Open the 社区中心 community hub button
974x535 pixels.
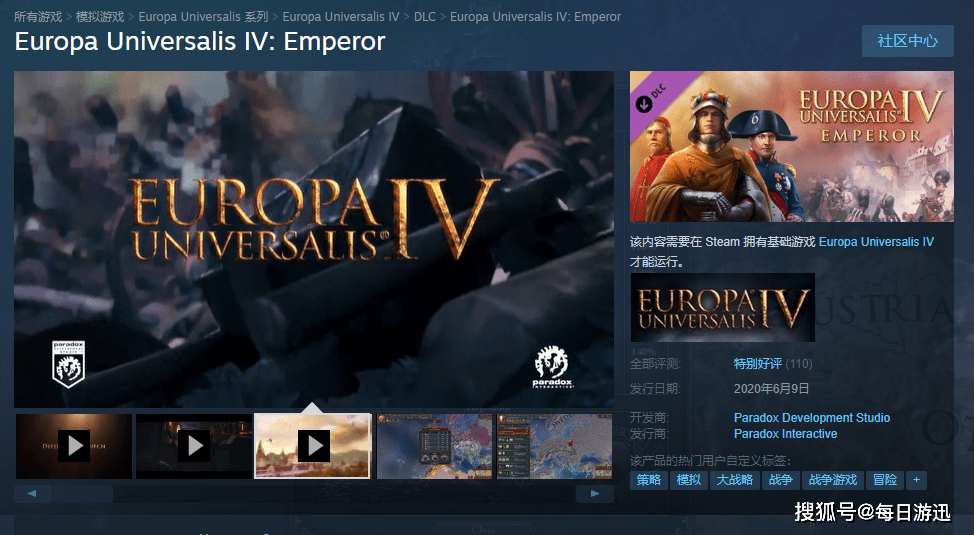coord(908,41)
